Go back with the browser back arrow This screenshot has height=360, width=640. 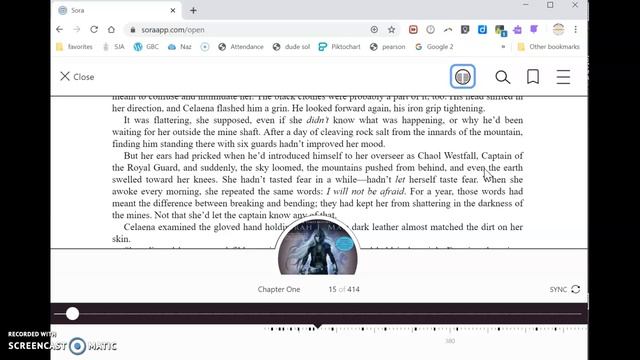[x=60, y=29]
